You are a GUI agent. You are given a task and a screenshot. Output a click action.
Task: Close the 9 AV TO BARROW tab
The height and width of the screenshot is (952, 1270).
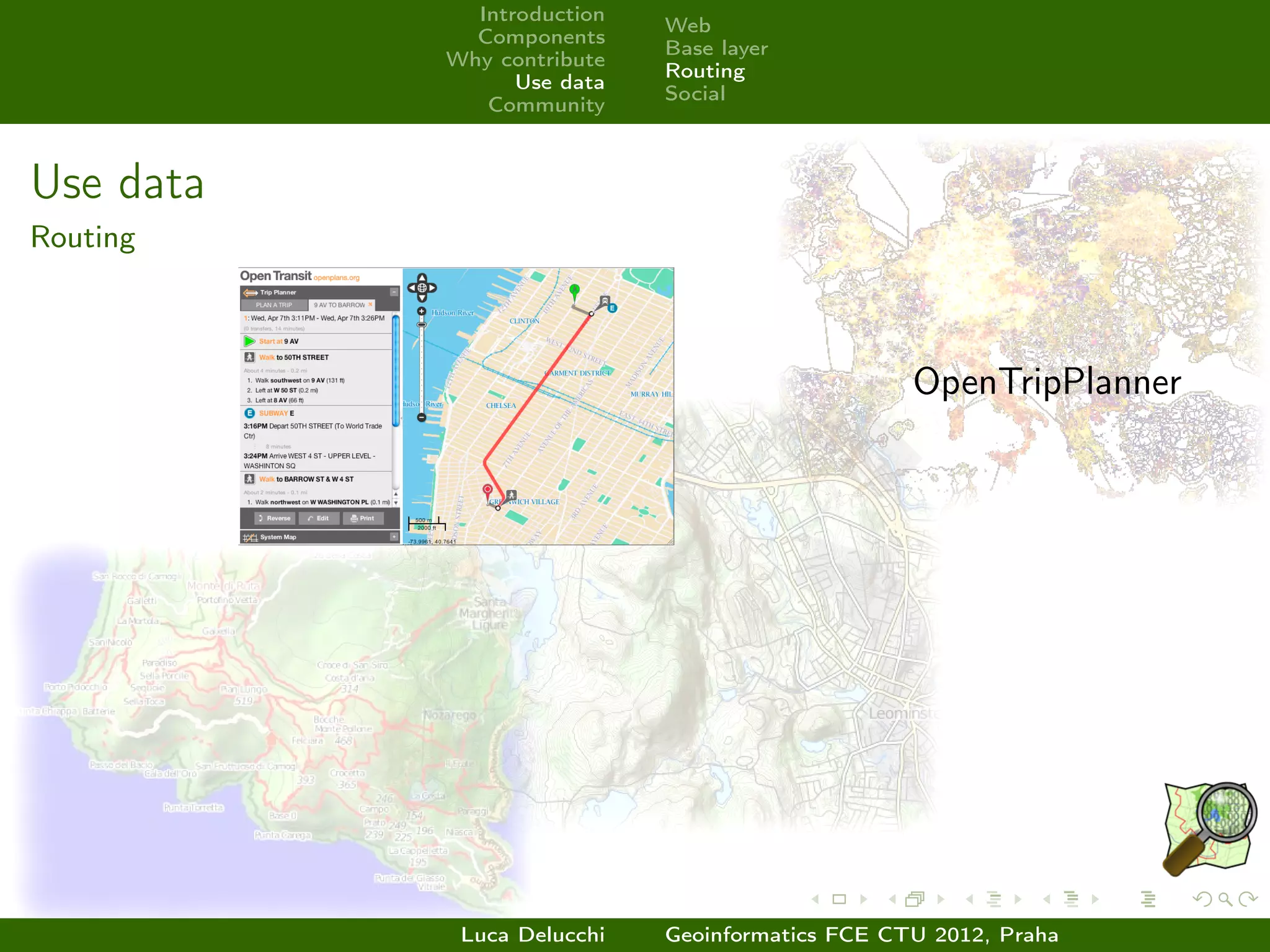pos(370,304)
